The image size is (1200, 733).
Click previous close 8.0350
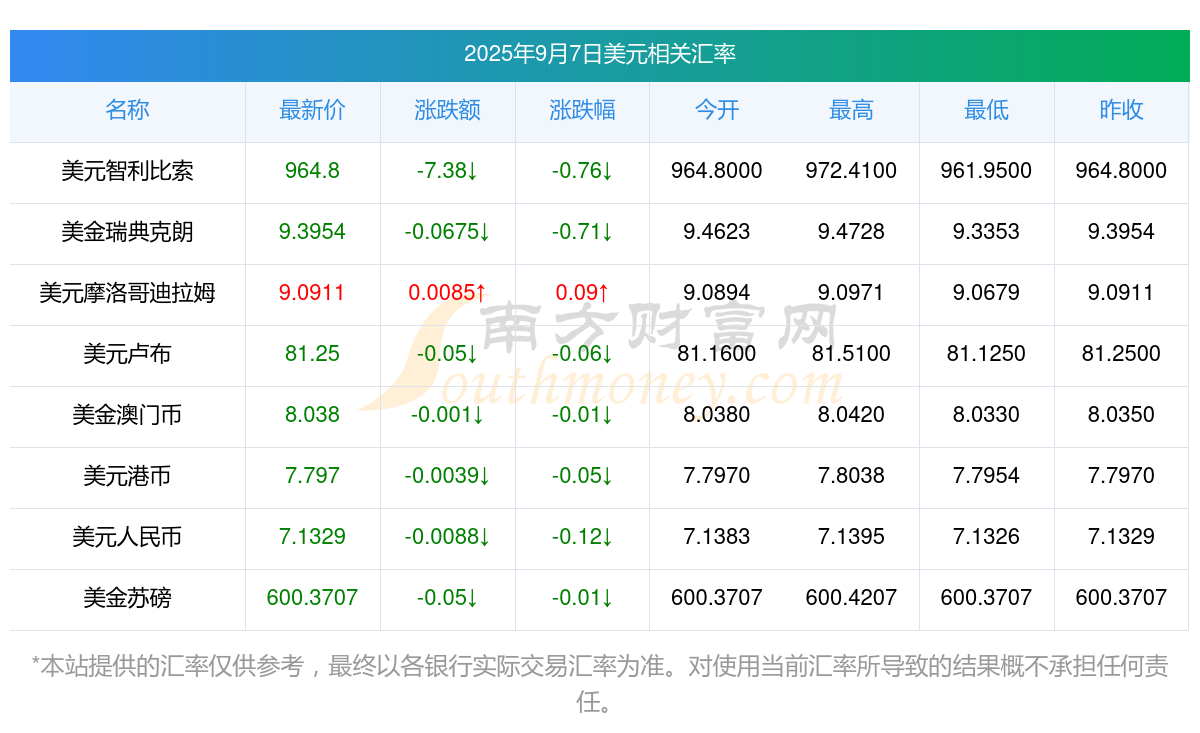(1121, 415)
